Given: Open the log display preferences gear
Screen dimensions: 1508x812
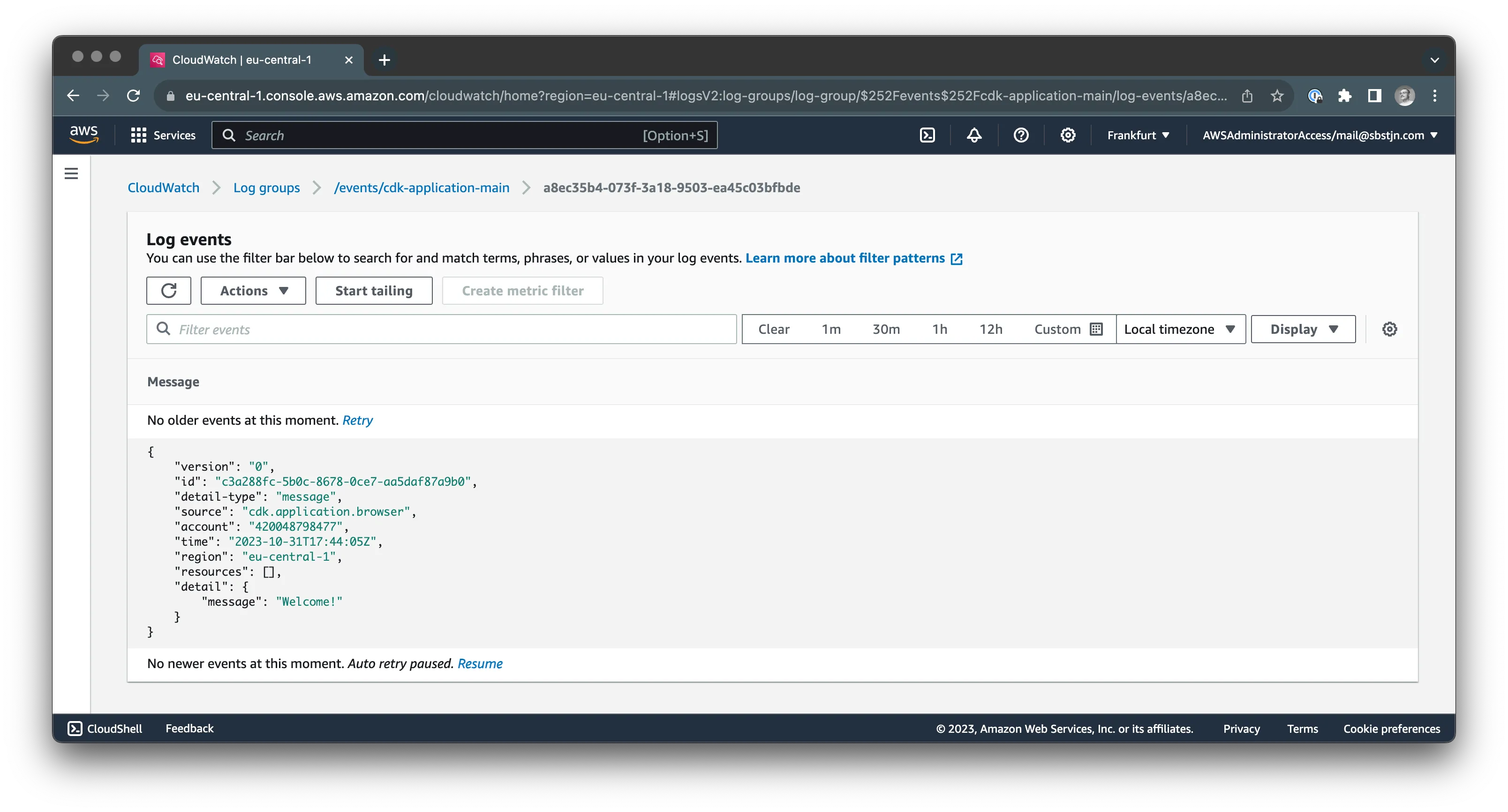Looking at the screenshot, I should pyautogui.click(x=1390, y=329).
